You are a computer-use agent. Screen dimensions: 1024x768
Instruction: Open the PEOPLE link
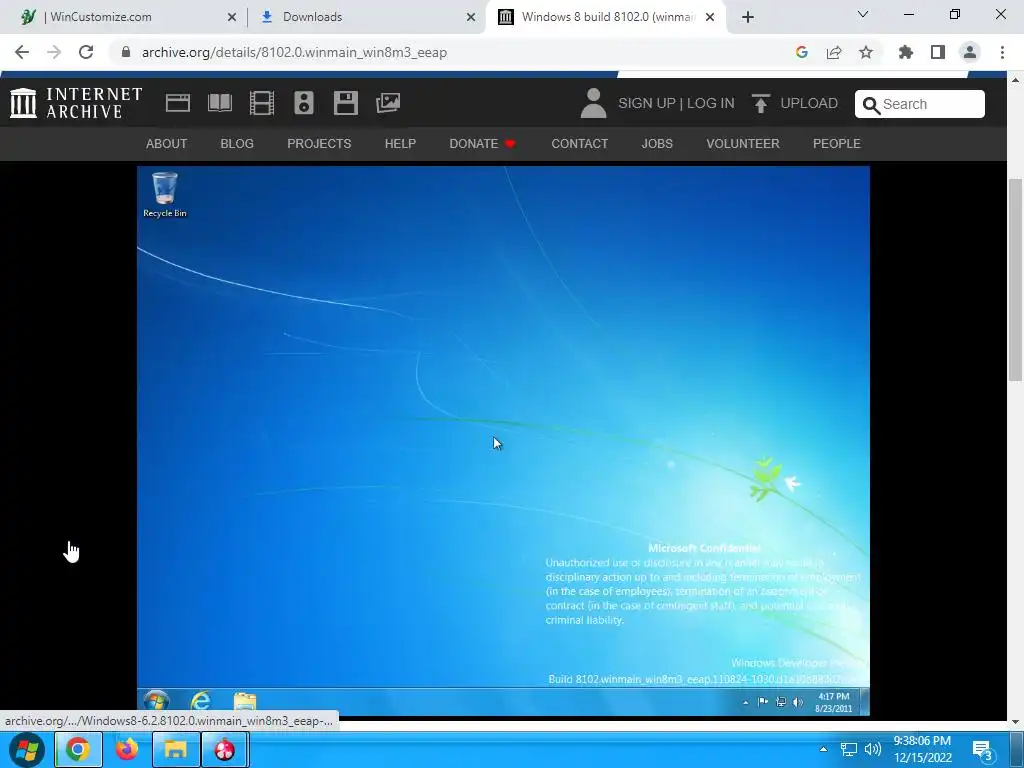click(837, 144)
